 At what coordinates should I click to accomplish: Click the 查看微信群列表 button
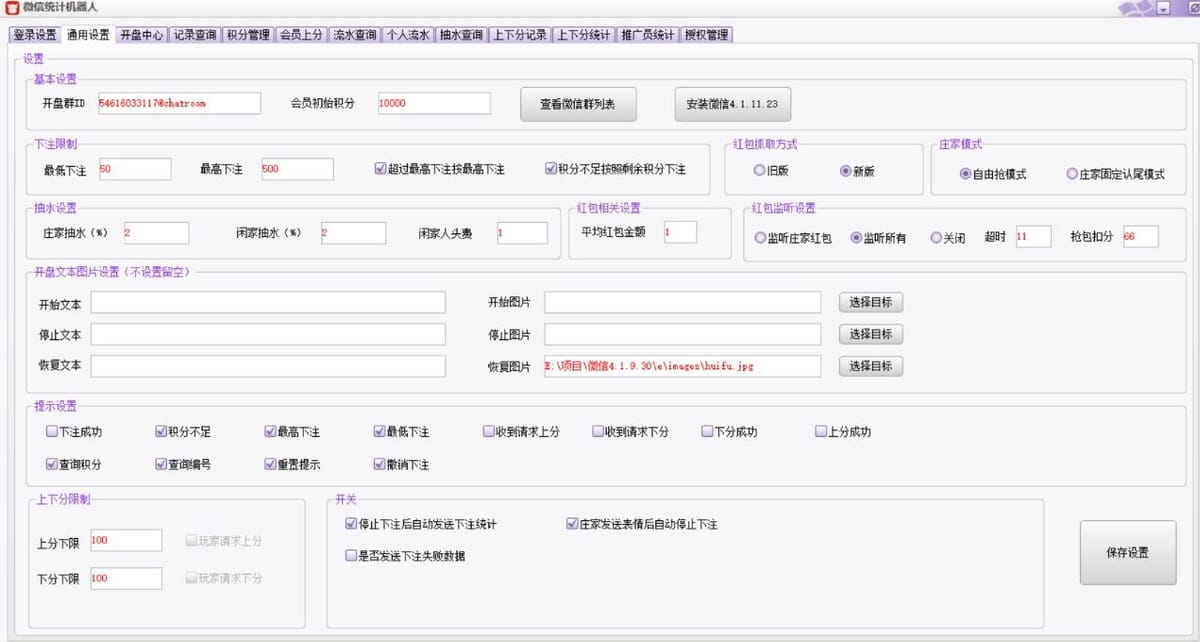tap(578, 104)
